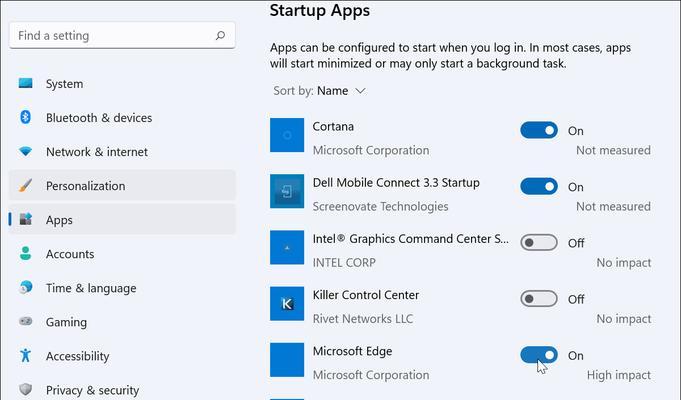
Task: Click the Killer Control Center K icon
Action: coord(287,304)
